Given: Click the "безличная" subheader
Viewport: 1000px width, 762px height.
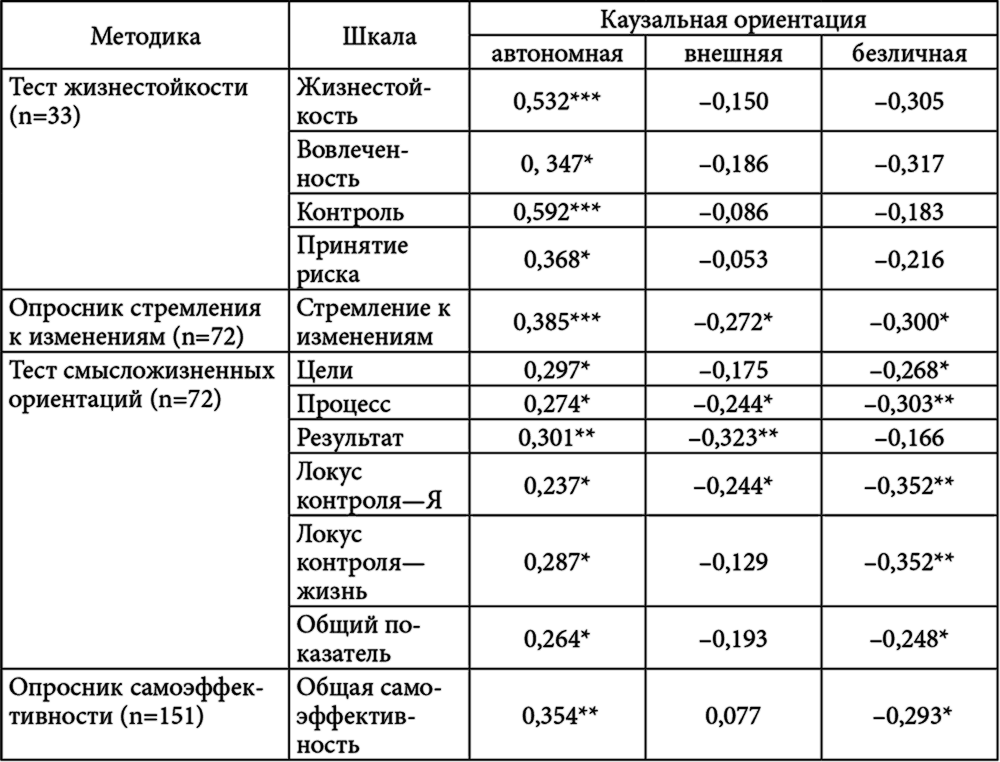Looking at the screenshot, I should (x=909, y=54).
